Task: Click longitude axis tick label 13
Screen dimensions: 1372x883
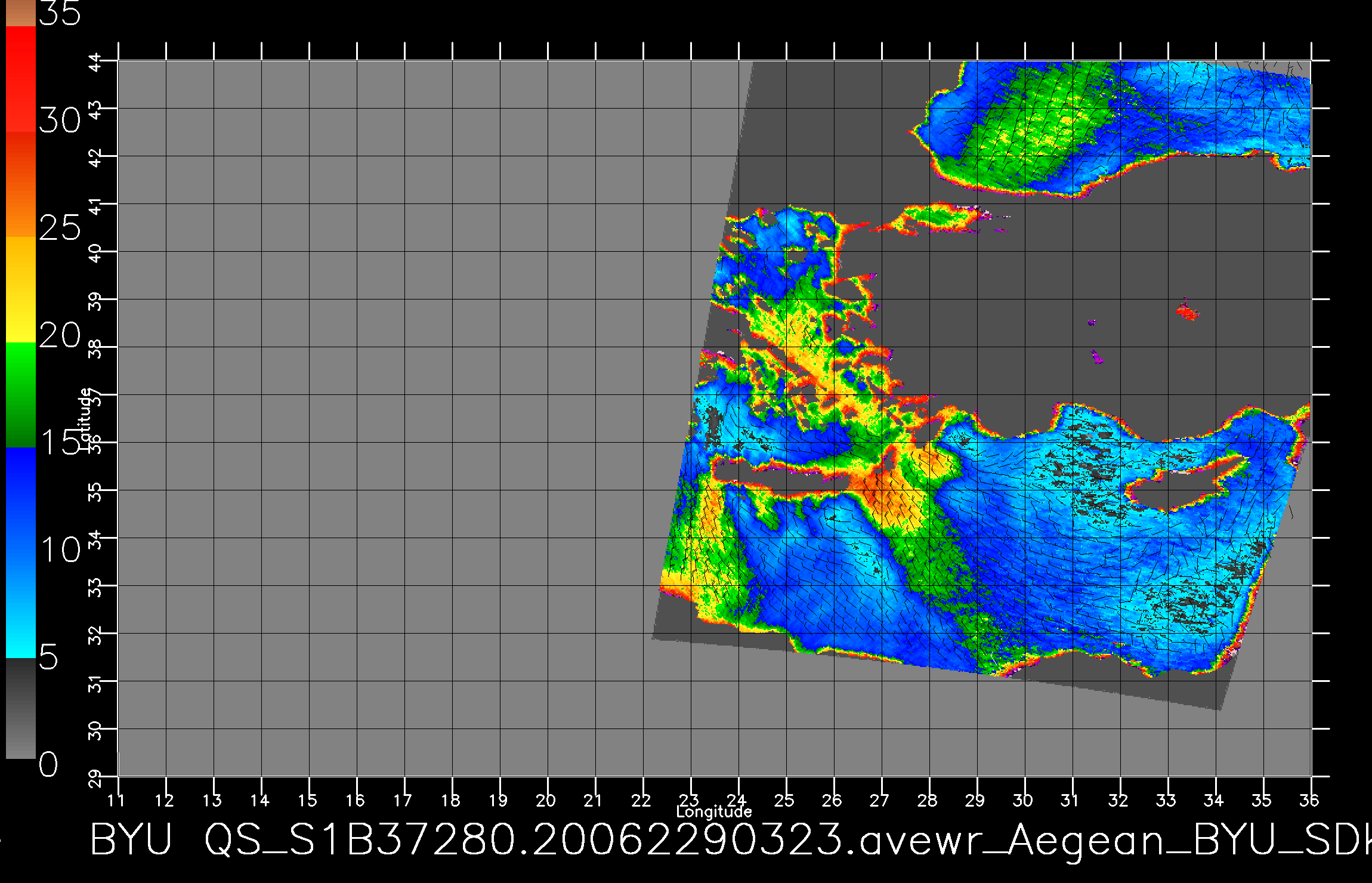Action: [212, 800]
